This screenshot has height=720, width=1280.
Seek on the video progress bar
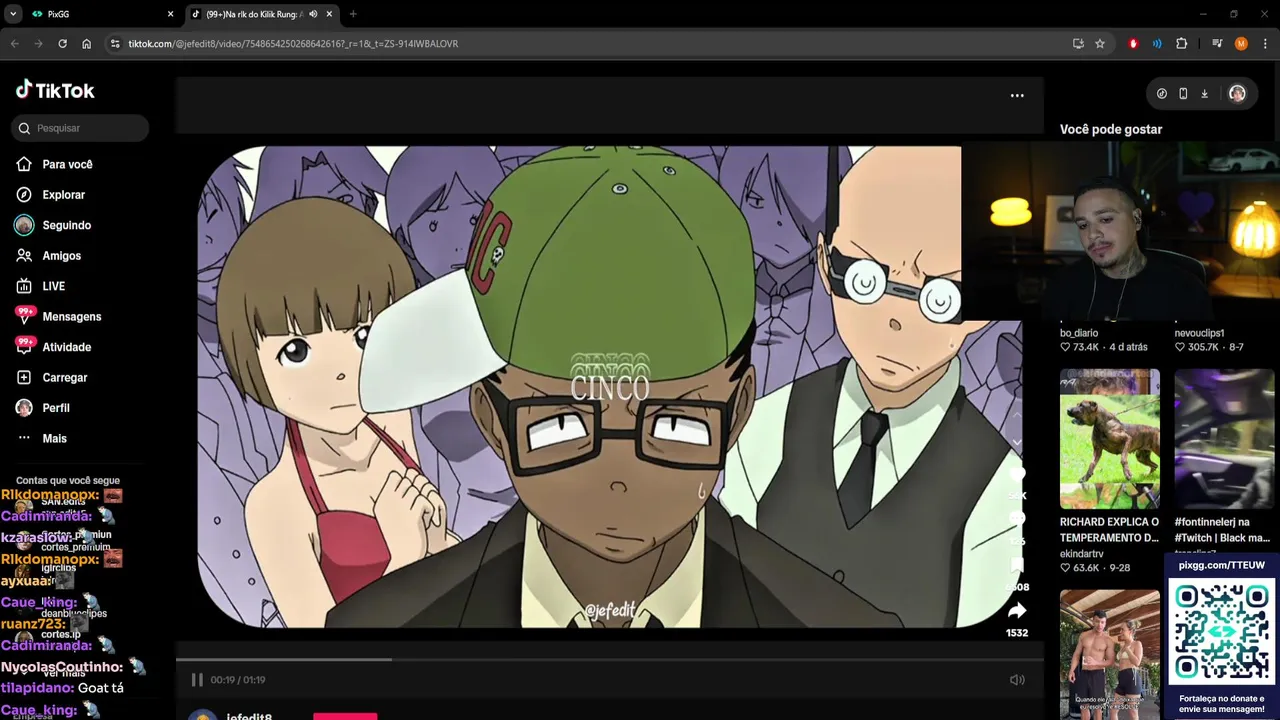[610, 659]
